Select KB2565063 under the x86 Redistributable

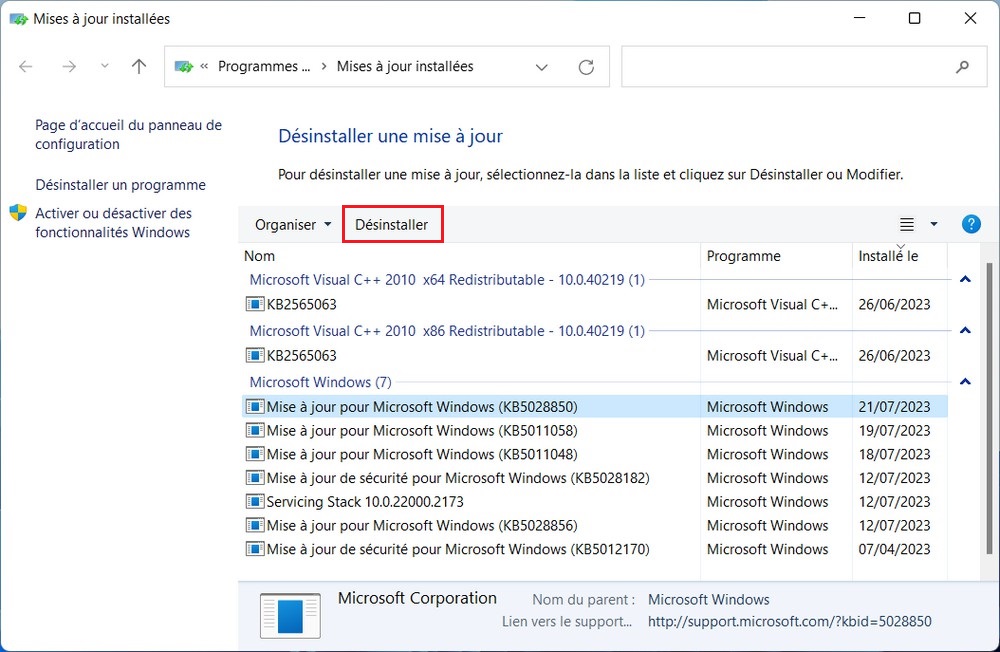point(595,355)
